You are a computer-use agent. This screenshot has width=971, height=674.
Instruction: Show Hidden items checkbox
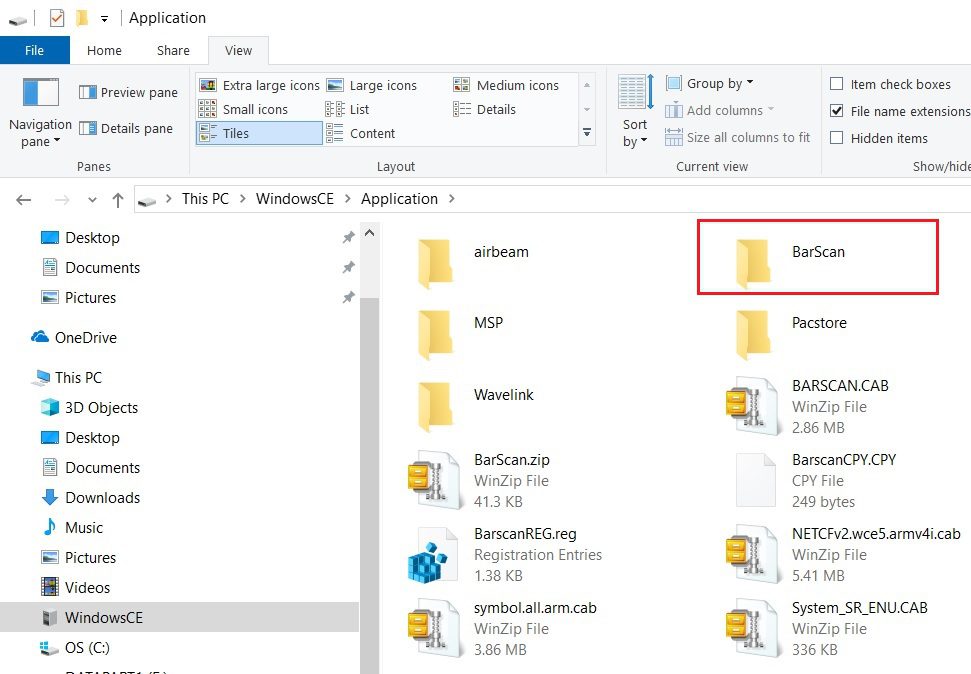point(837,138)
